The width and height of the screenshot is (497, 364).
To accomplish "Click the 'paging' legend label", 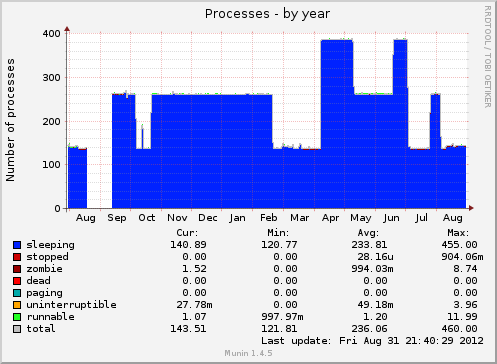I will [x=44, y=293].
